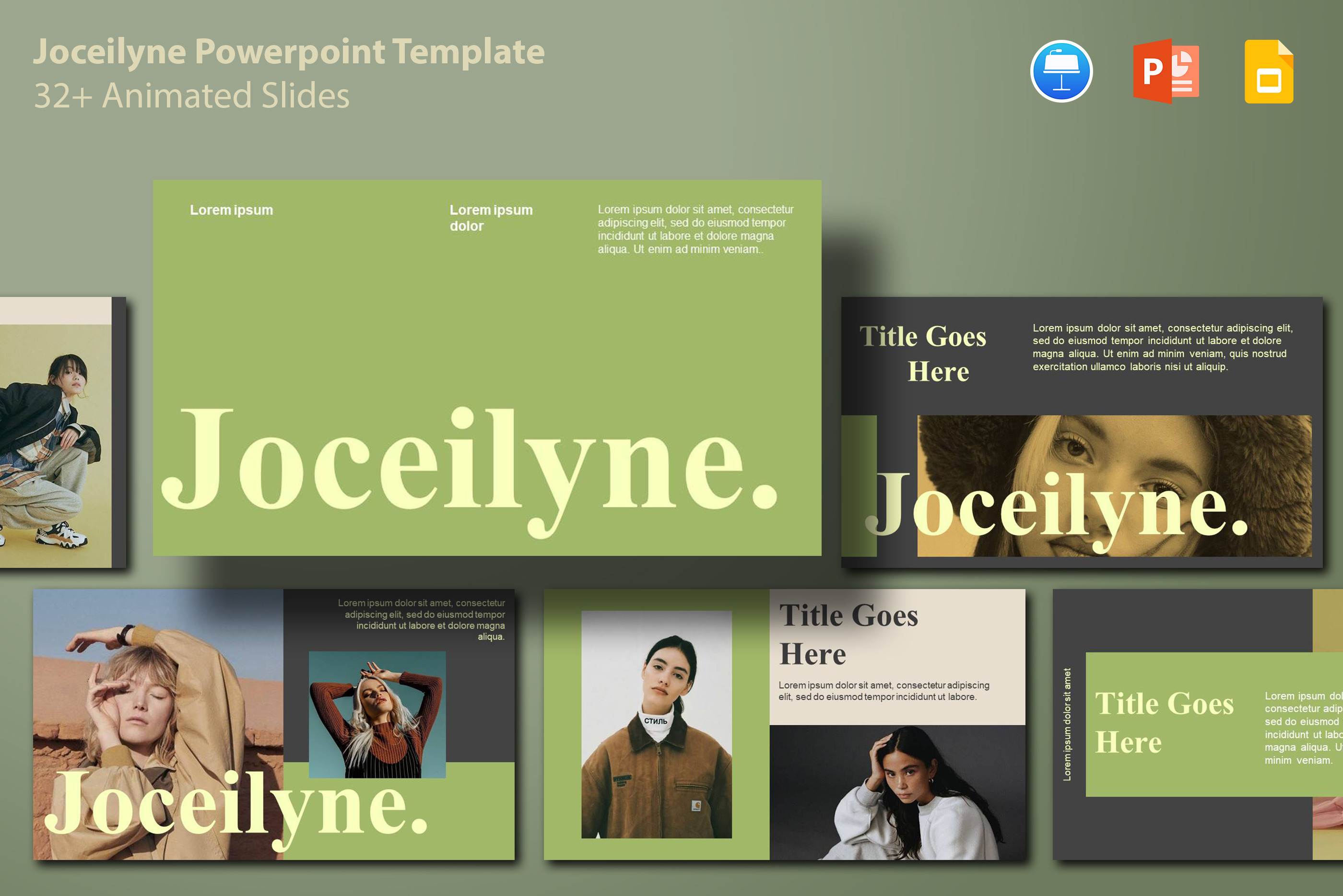Click the top-left 'Lorem ipsum' label

point(231,210)
